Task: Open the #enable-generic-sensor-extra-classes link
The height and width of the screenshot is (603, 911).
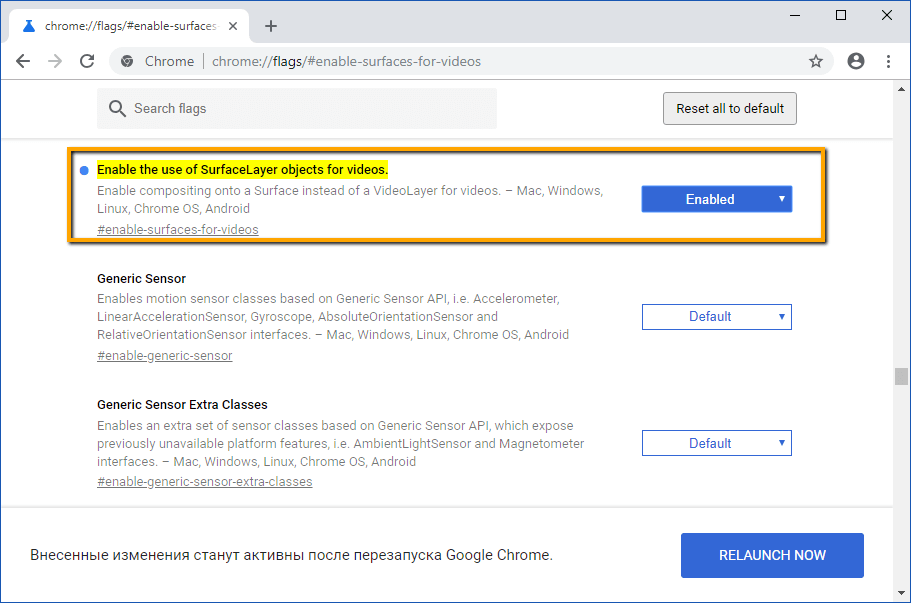Action: click(204, 481)
